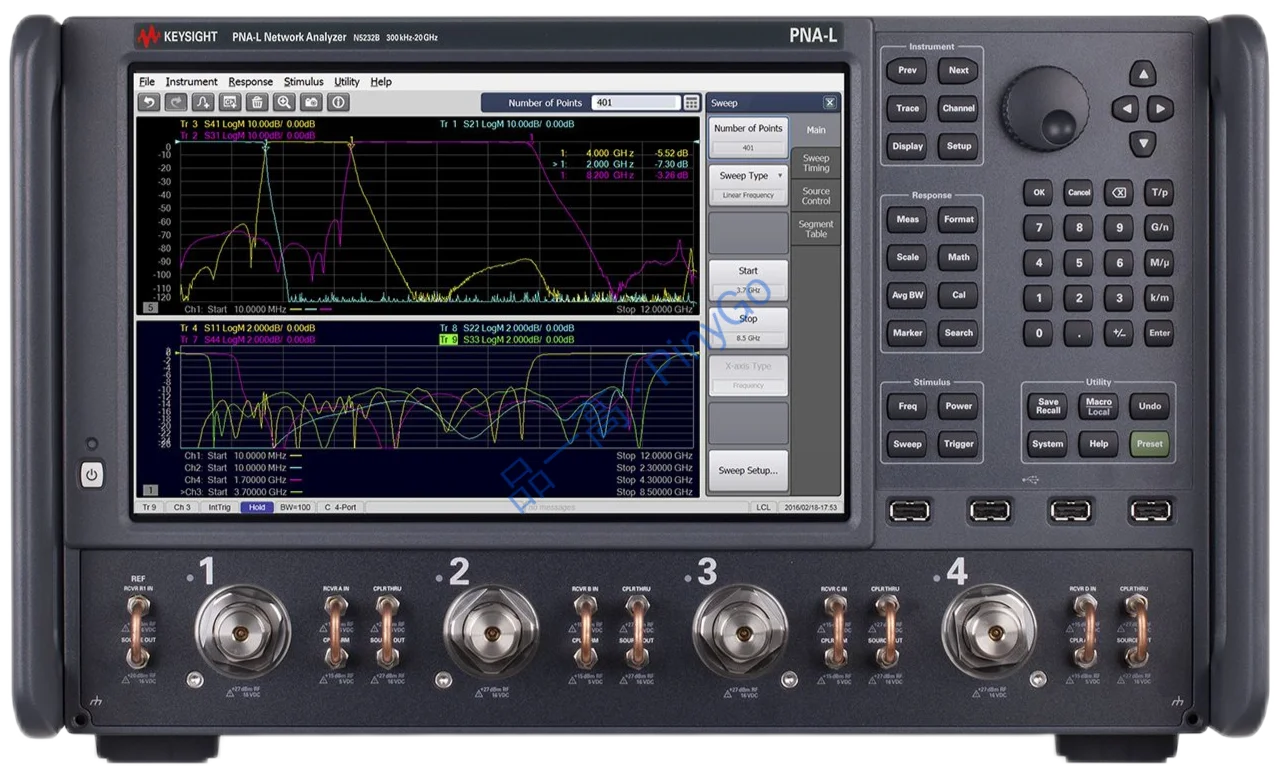
Task: Click the on-screen undo arrow toolbar icon
Action: coord(149,102)
